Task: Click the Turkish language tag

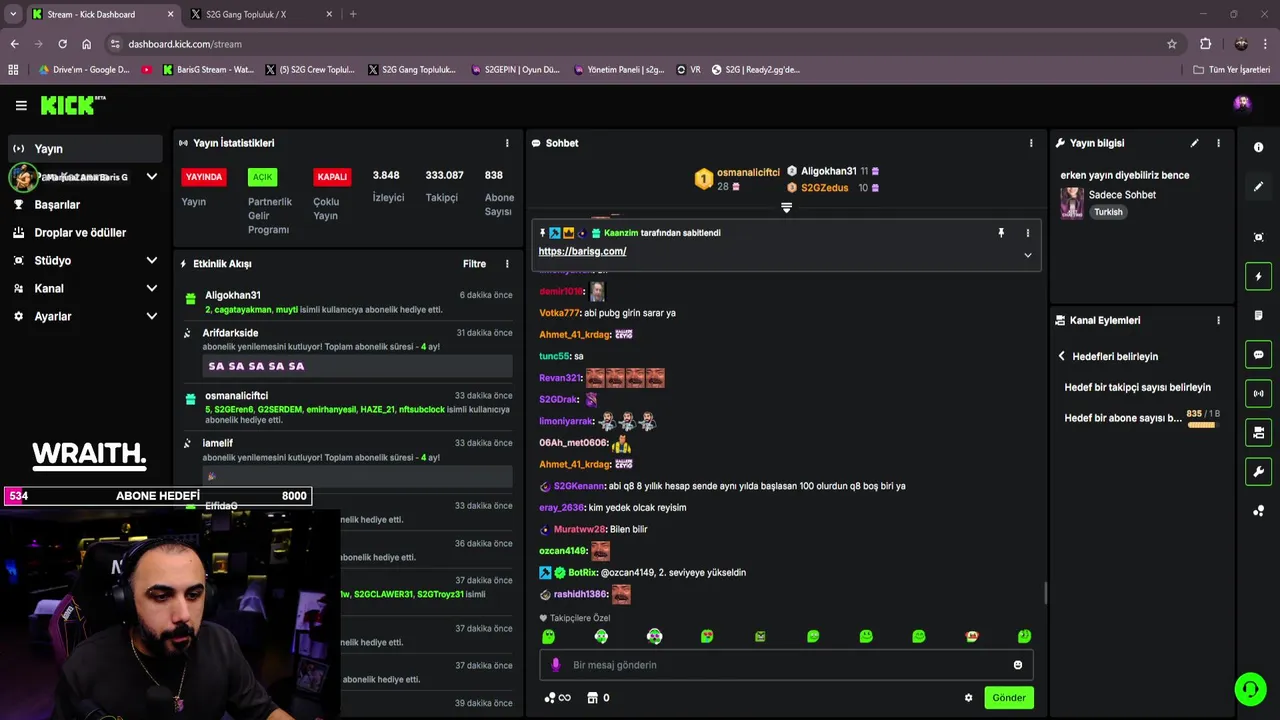Action: point(1108,212)
